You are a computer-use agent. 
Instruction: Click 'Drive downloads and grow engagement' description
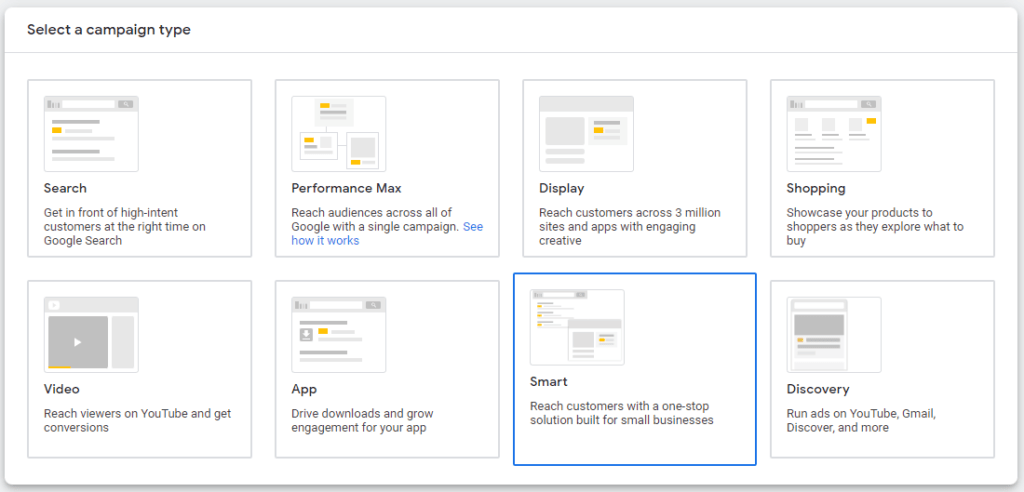tap(362, 421)
